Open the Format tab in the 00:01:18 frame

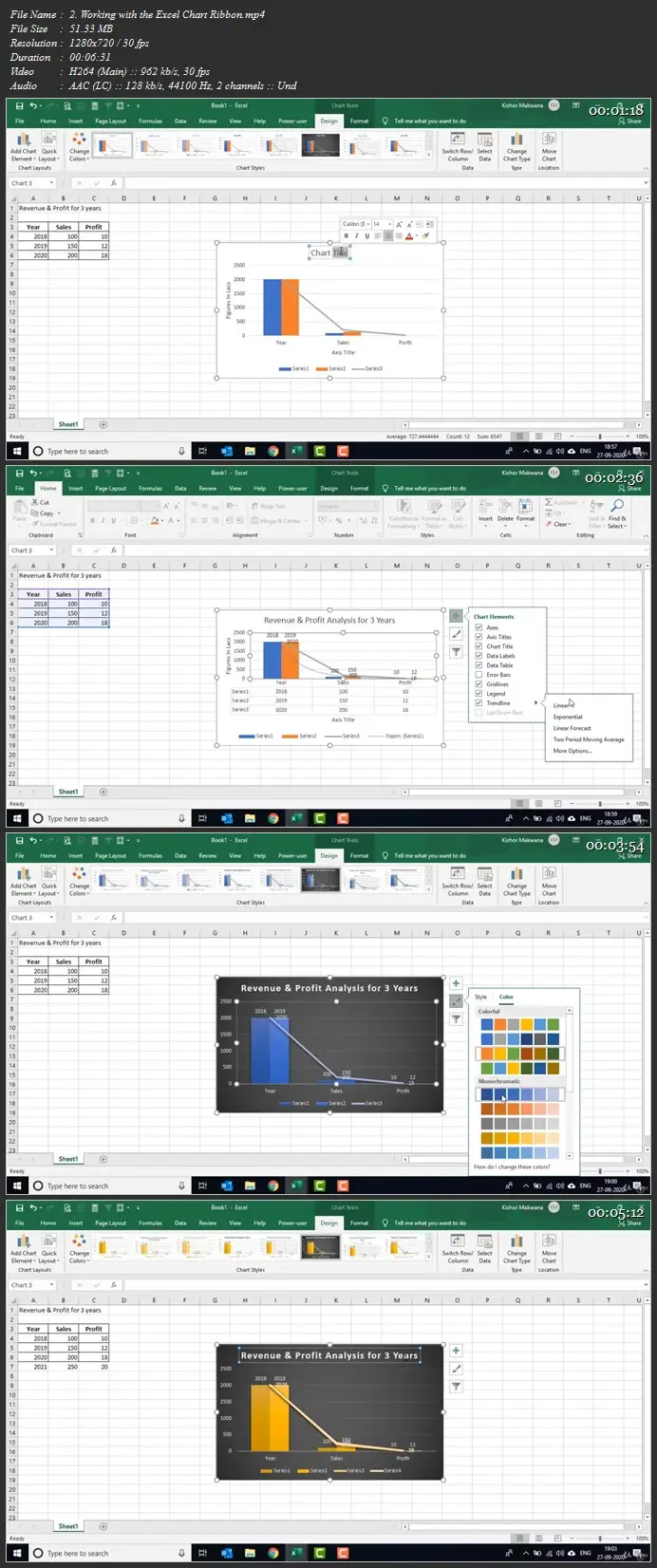click(359, 121)
